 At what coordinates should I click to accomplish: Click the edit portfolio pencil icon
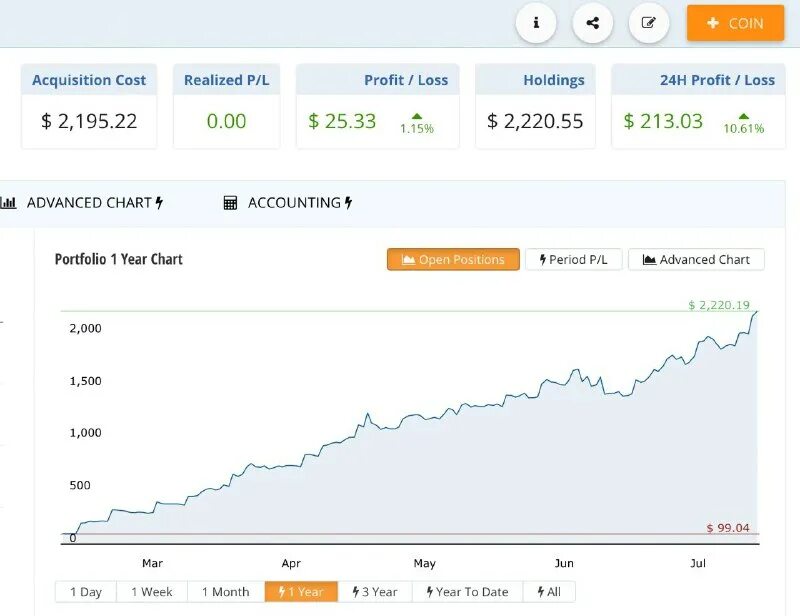pos(649,23)
